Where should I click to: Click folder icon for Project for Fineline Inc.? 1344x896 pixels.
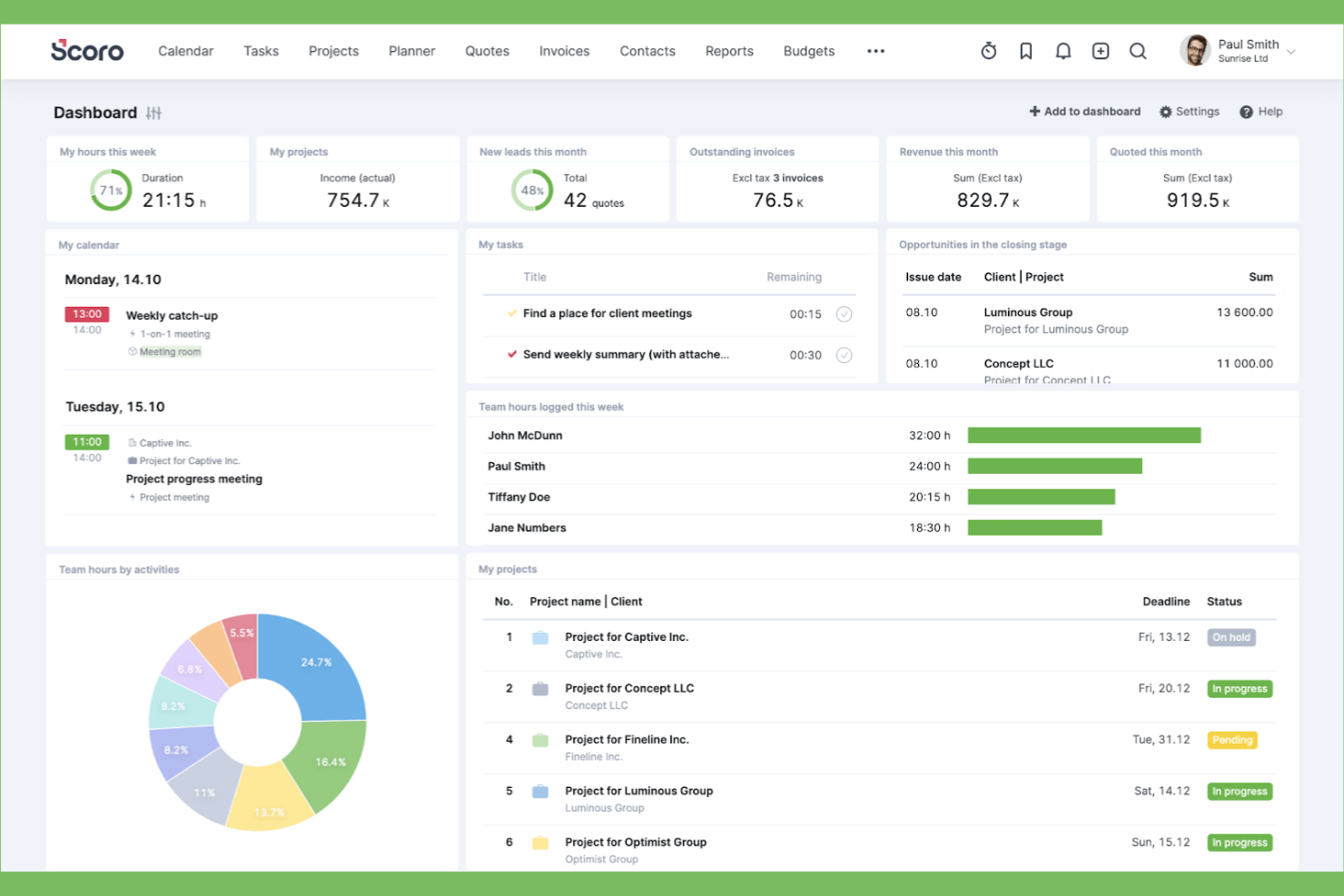coord(540,740)
